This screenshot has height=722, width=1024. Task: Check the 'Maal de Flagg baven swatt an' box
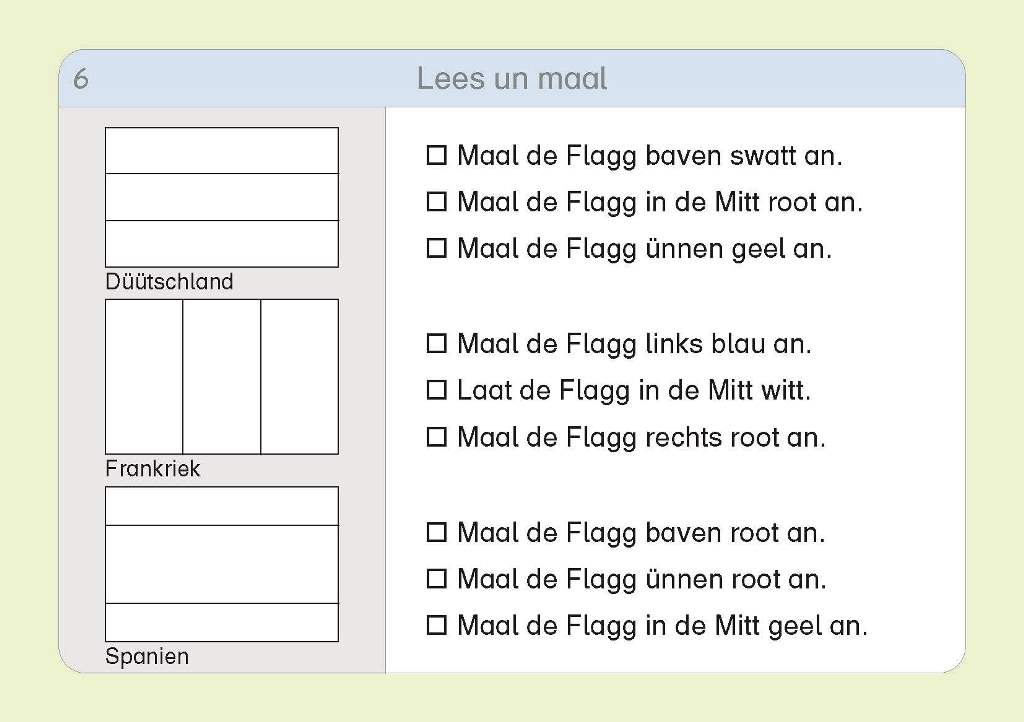click(x=436, y=156)
